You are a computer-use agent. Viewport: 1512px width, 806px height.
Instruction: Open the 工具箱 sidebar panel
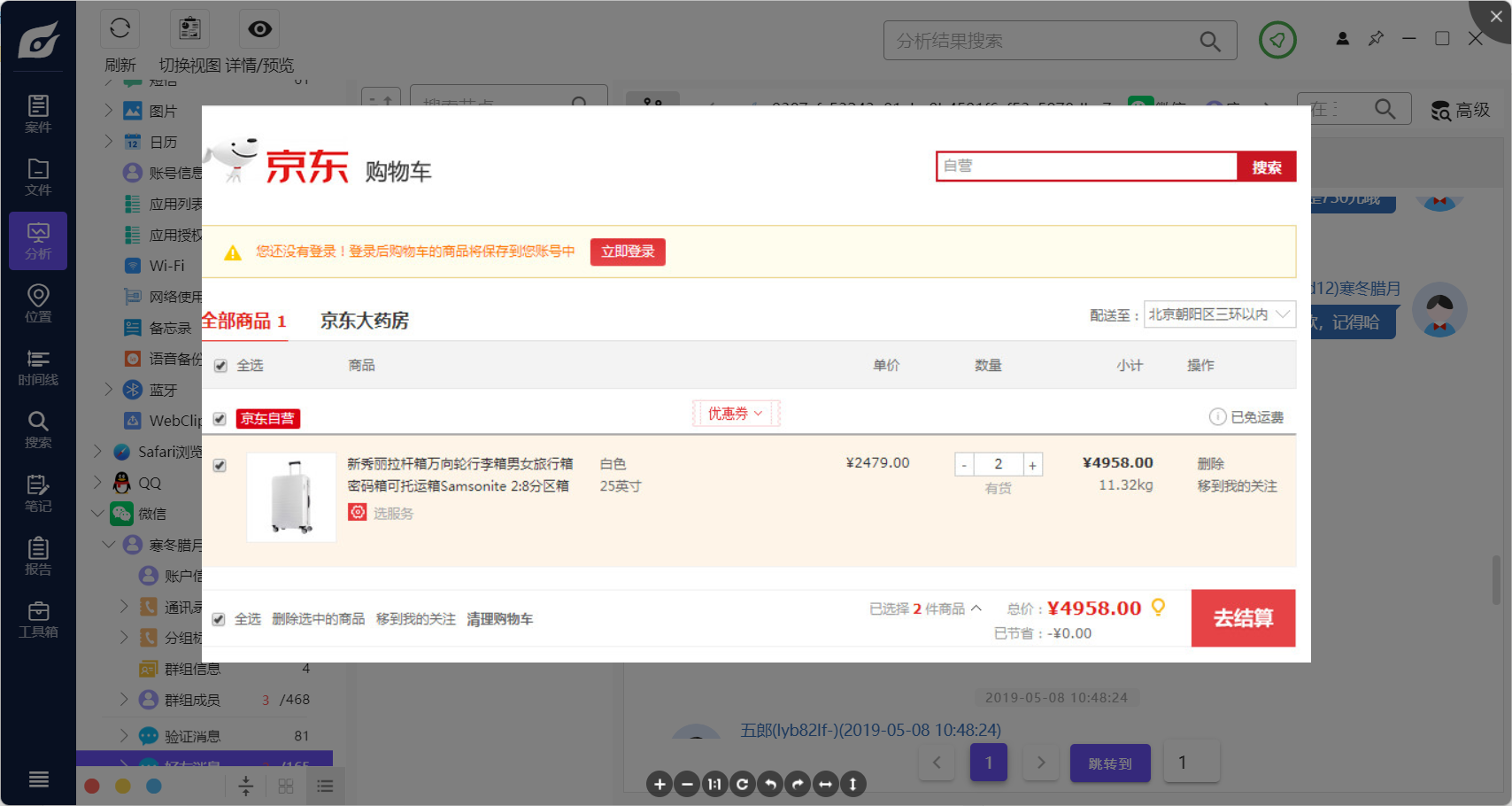click(37, 619)
